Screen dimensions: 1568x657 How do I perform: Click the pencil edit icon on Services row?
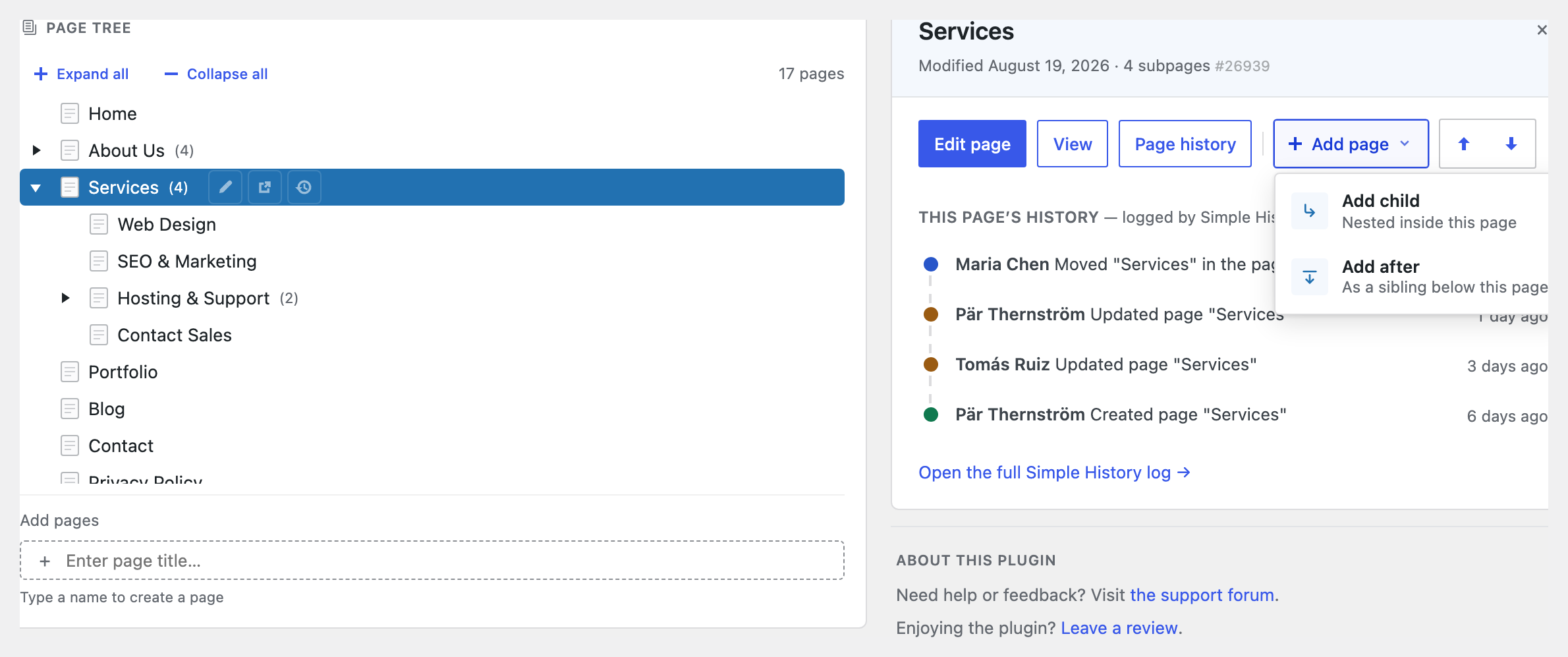coord(225,187)
